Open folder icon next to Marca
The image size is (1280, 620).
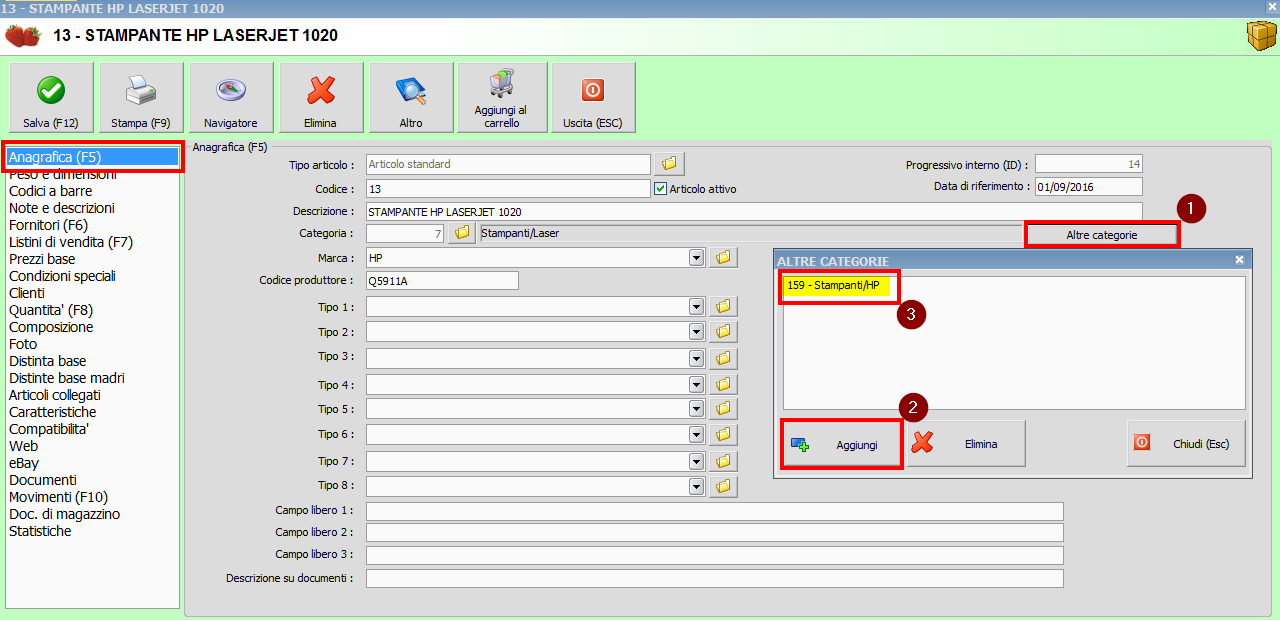723,258
